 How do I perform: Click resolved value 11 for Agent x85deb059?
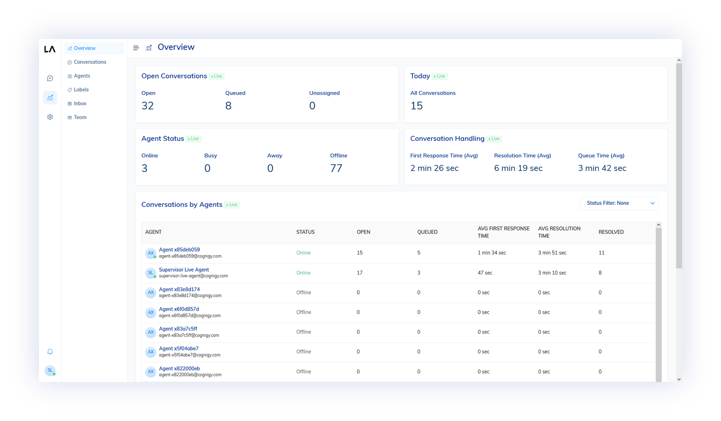pyautogui.click(x=601, y=253)
